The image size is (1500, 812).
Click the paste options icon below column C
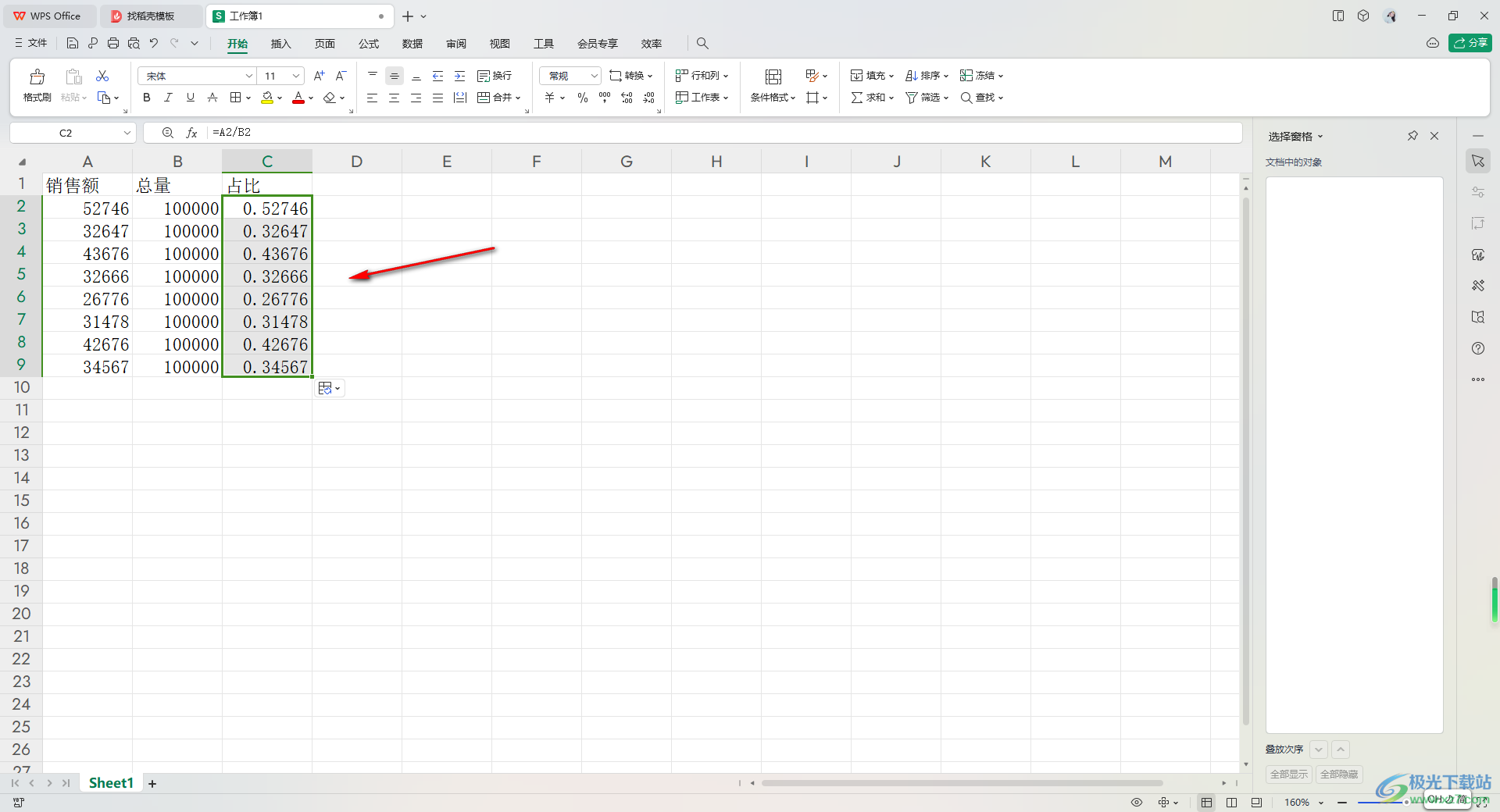tap(330, 388)
